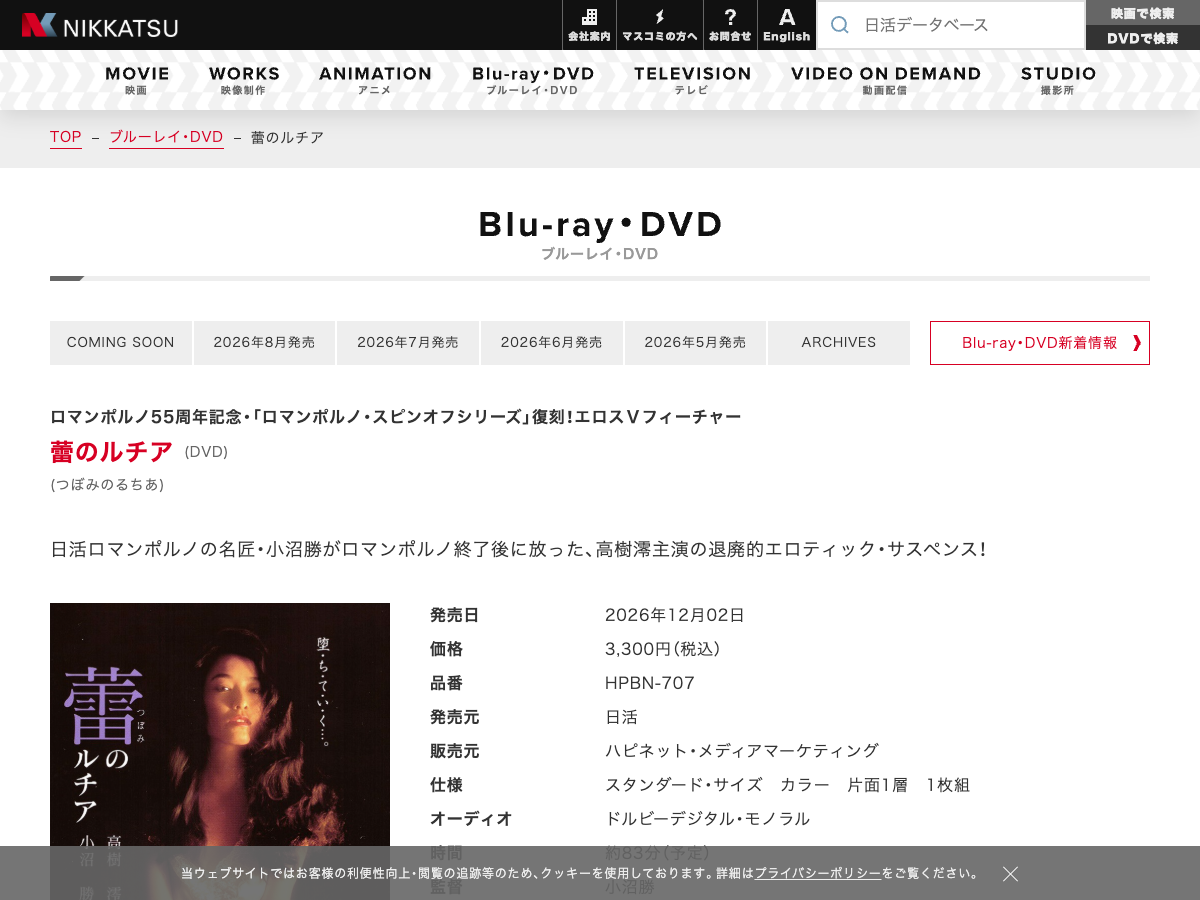Dismiss the cookie notice banner
The height and width of the screenshot is (900, 1200).
pos(1011,874)
